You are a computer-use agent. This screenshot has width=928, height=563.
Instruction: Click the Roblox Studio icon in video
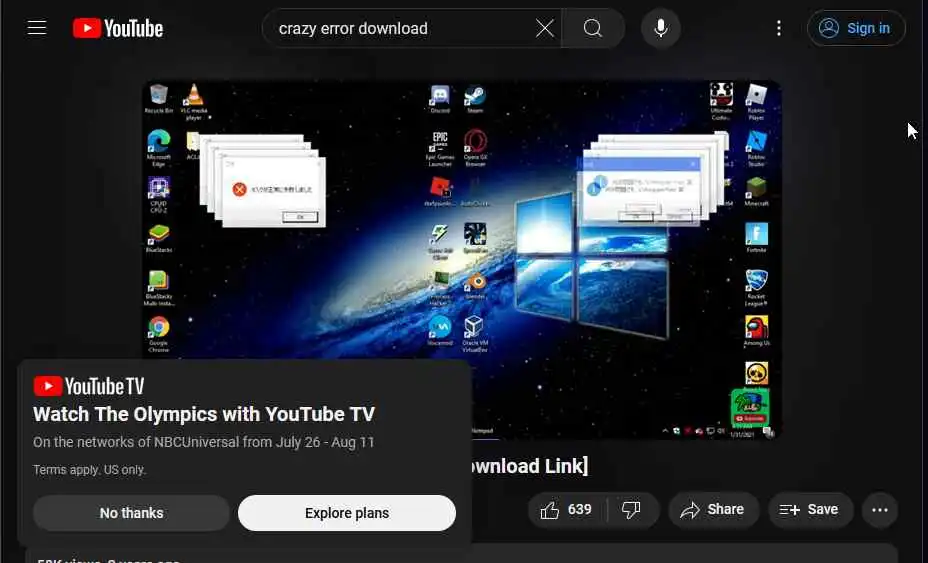point(756,148)
